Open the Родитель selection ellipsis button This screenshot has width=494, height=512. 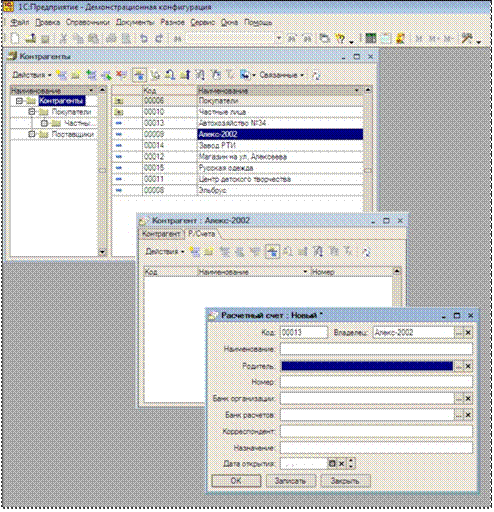[x=459, y=366]
